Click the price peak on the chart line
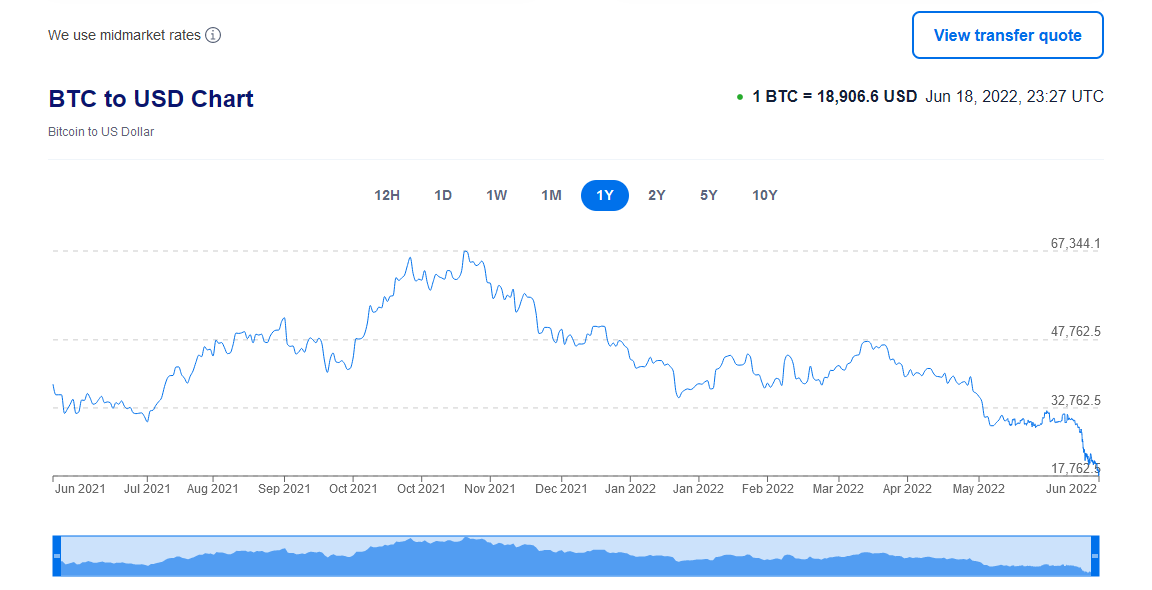Screen dimensions: 1152x590 pos(465,252)
